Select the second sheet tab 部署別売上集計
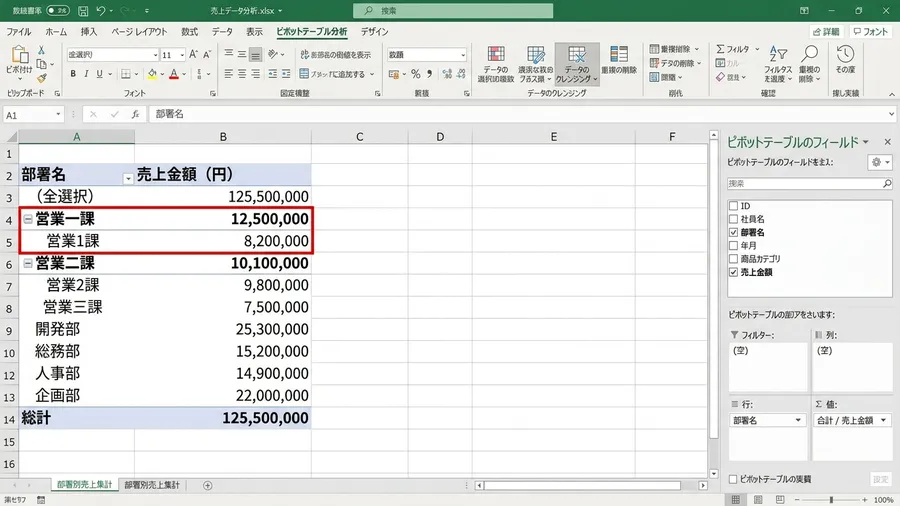 pyautogui.click(x=152, y=485)
